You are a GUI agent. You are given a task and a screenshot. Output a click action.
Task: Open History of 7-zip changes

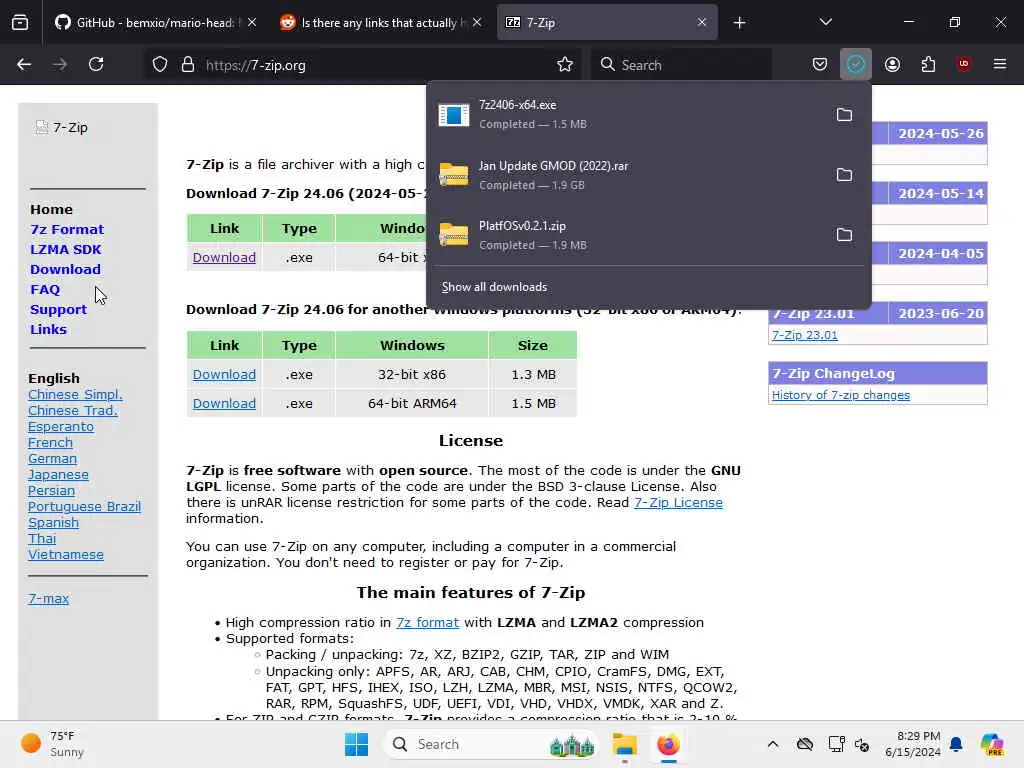pos(840,395)
